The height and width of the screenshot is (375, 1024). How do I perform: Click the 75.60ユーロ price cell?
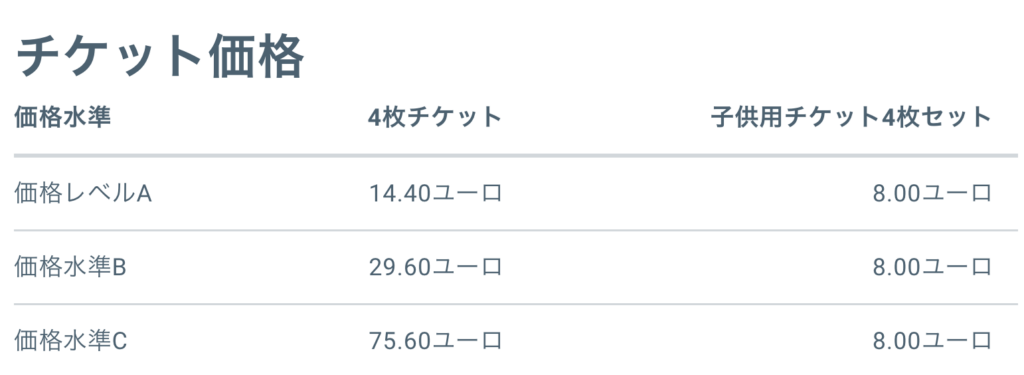click(x=435, y=341)
